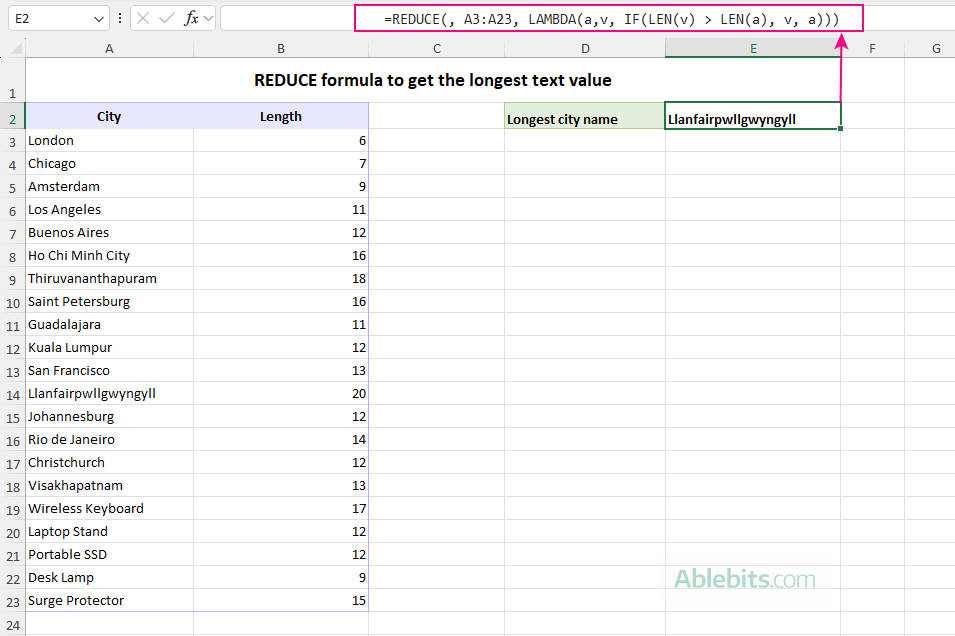Select cell containing Amsterdam

pyautogui.click(x=109, y=186)
